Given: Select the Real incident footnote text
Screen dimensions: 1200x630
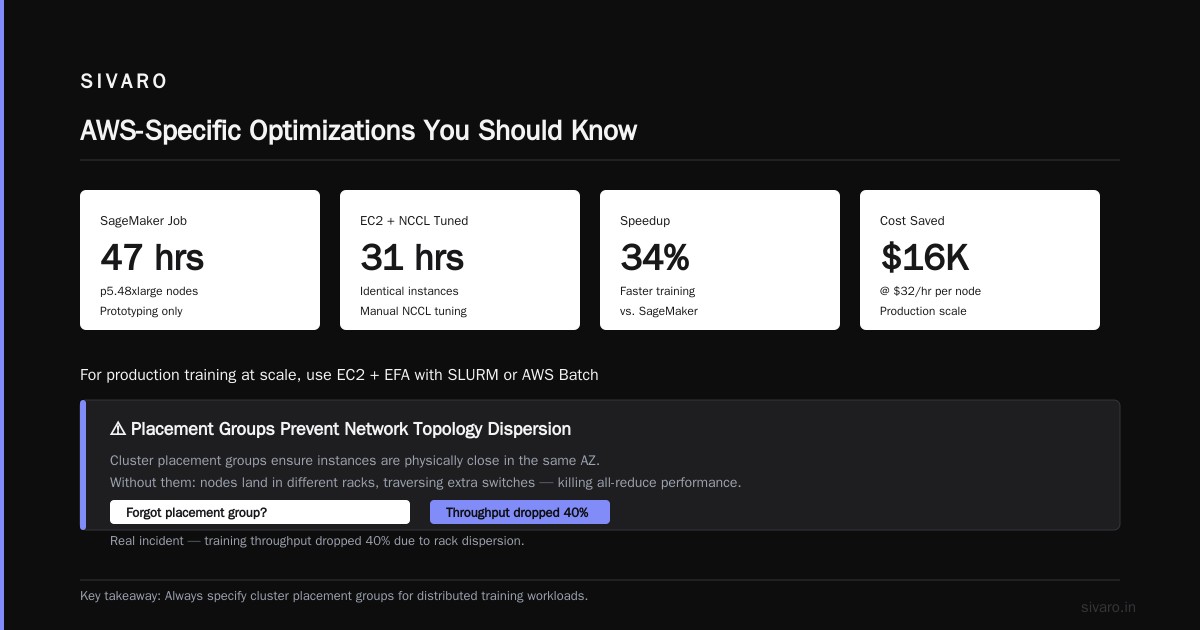Looking at the screenshot, I should click(317, 541).
